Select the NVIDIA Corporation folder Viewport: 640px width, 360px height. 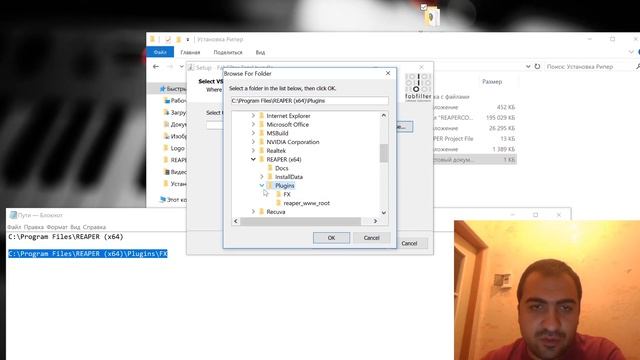pos(293,142)
